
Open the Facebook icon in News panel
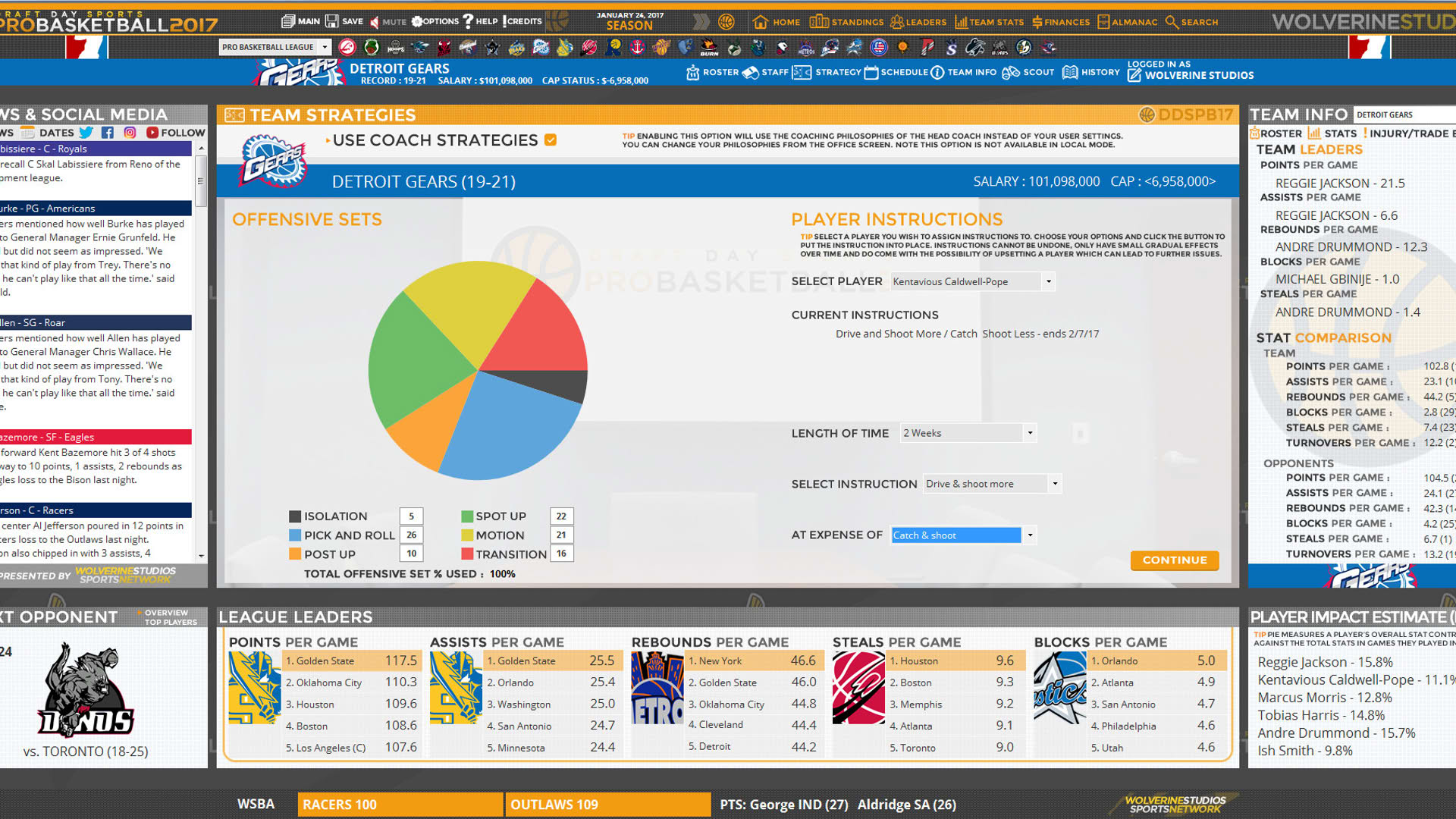[108, 133]
